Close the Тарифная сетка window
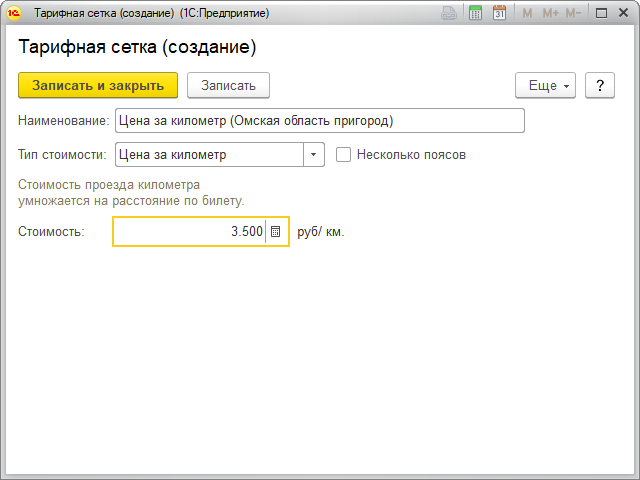640x480 pixels. click(623, 13)
